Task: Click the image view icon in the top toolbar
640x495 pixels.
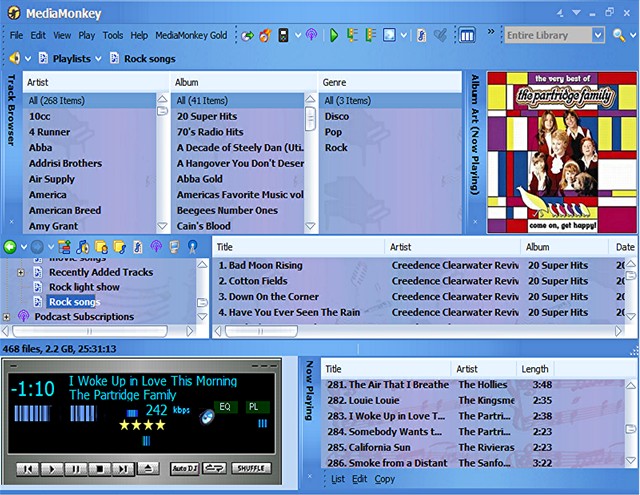Action: click(389, 35)
